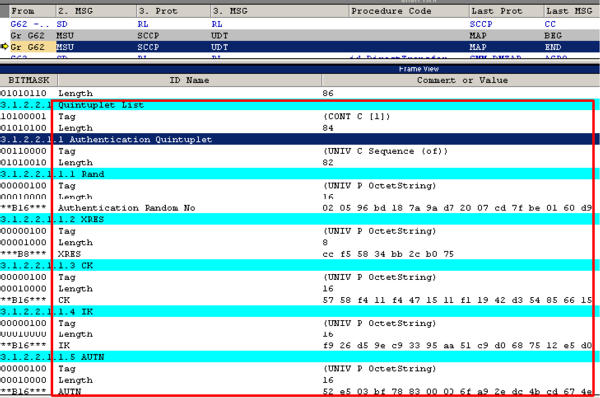Select the Length 8 row
This screenshot has width=600, height=398.
[x=300, y=243]
